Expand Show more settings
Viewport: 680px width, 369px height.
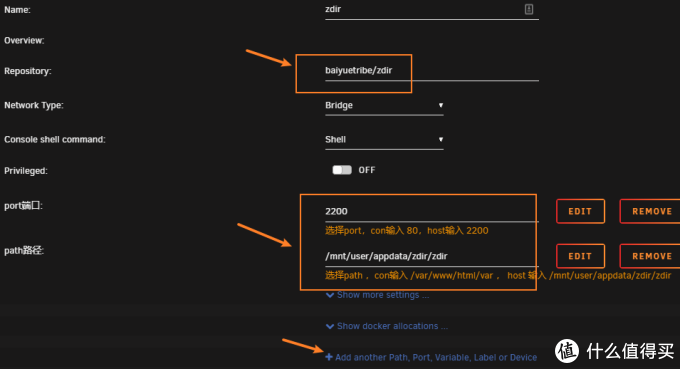(x=377, y=295)
